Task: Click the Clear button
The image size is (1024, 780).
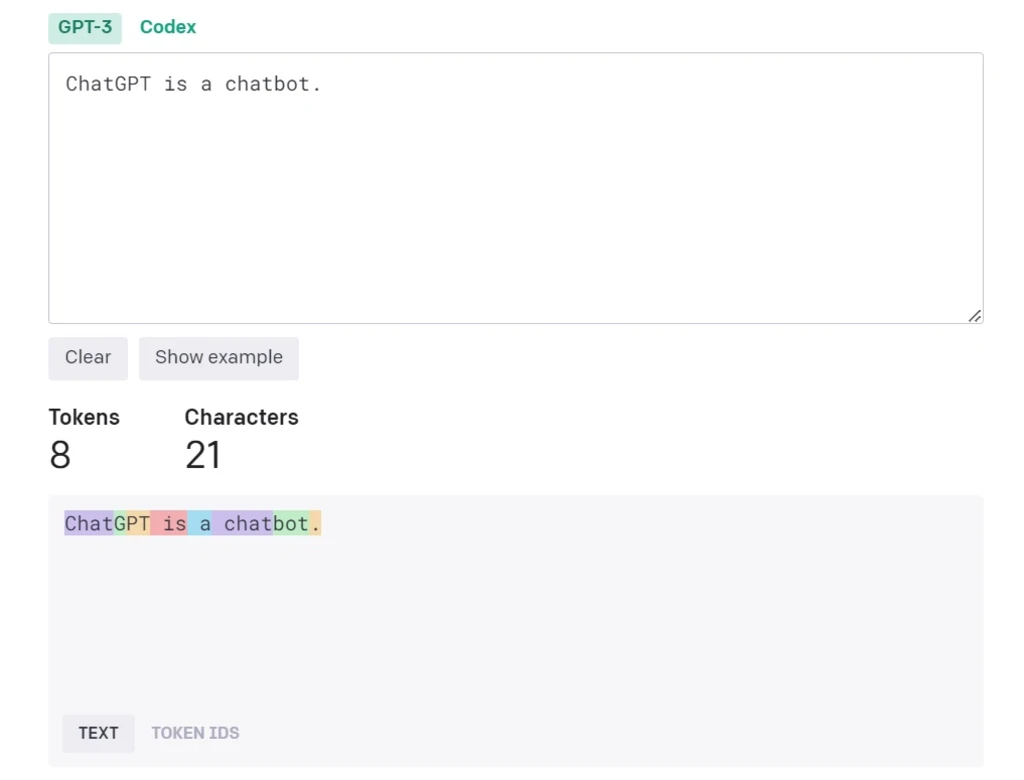Action: tap(87, 357)
